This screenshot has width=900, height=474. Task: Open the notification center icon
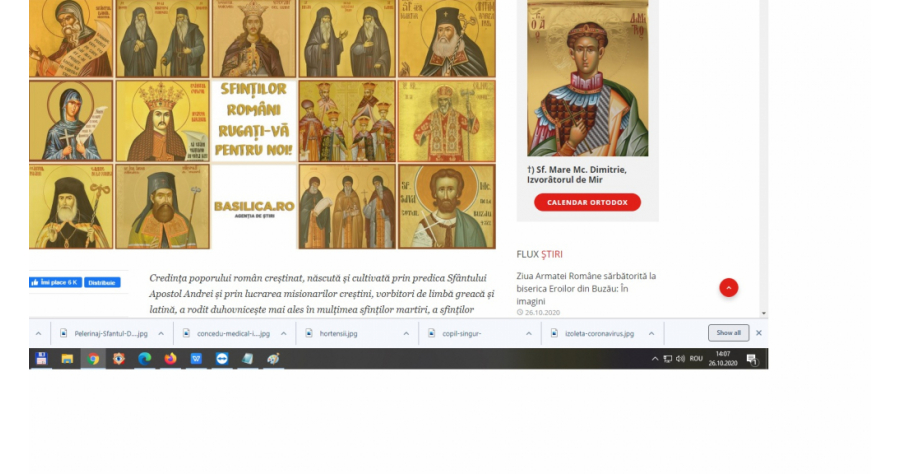coord(752,359)
